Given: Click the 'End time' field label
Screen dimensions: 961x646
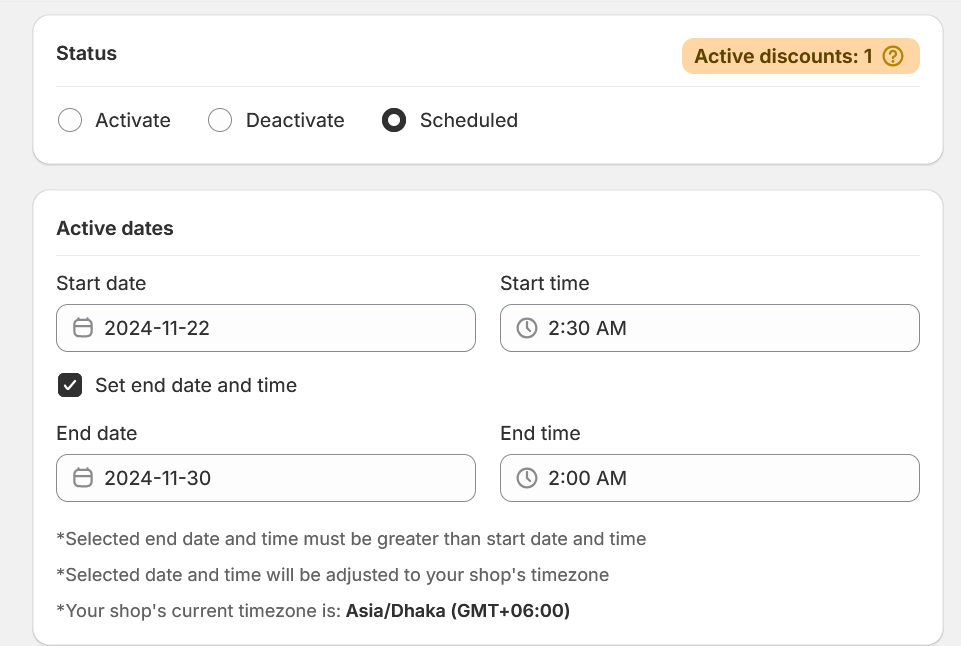Looking at the screenshot, I should pyautogui.click(x=540, y=433).
